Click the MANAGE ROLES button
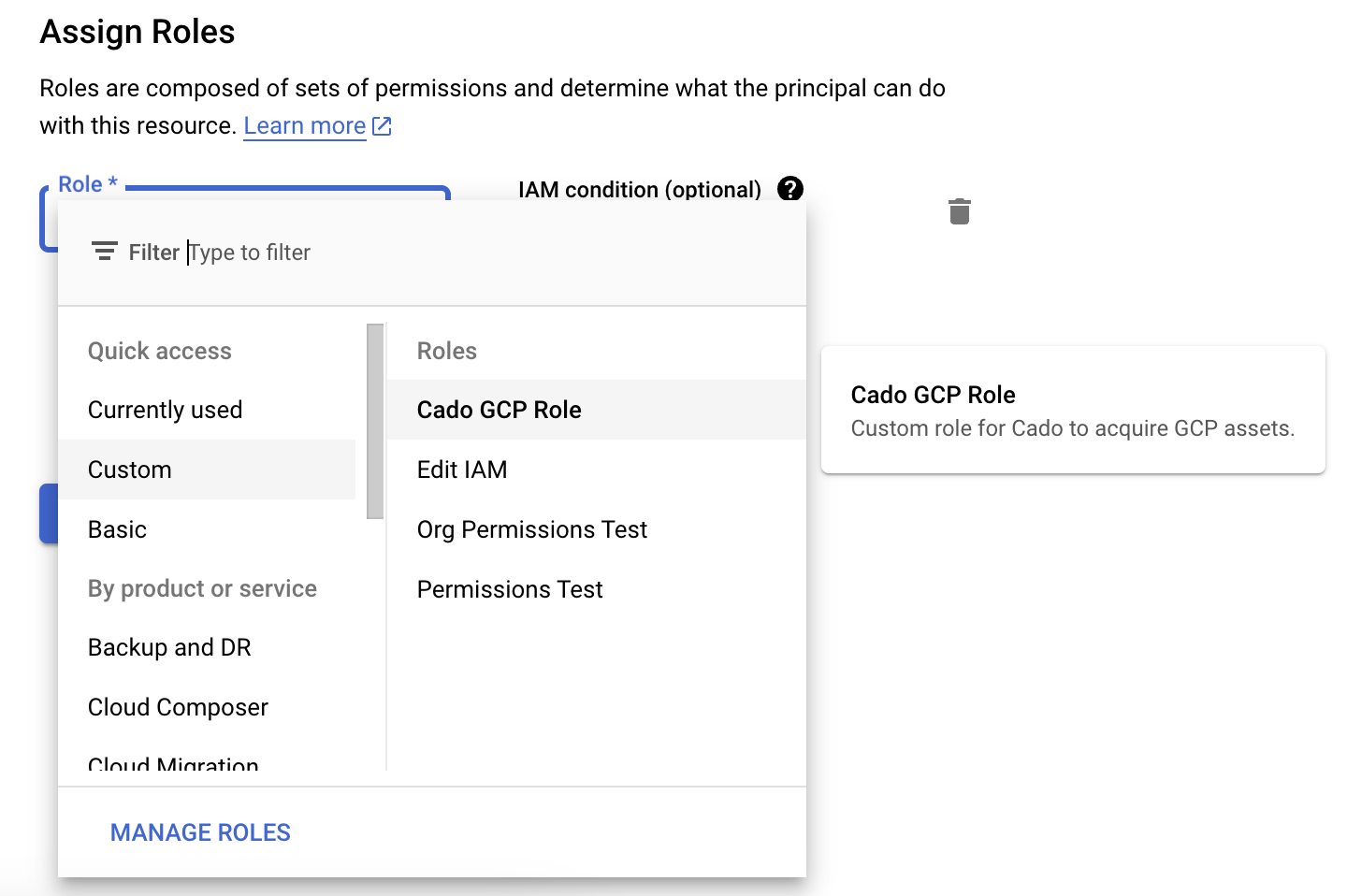1347x896 pixels. [x=200, y=832]
